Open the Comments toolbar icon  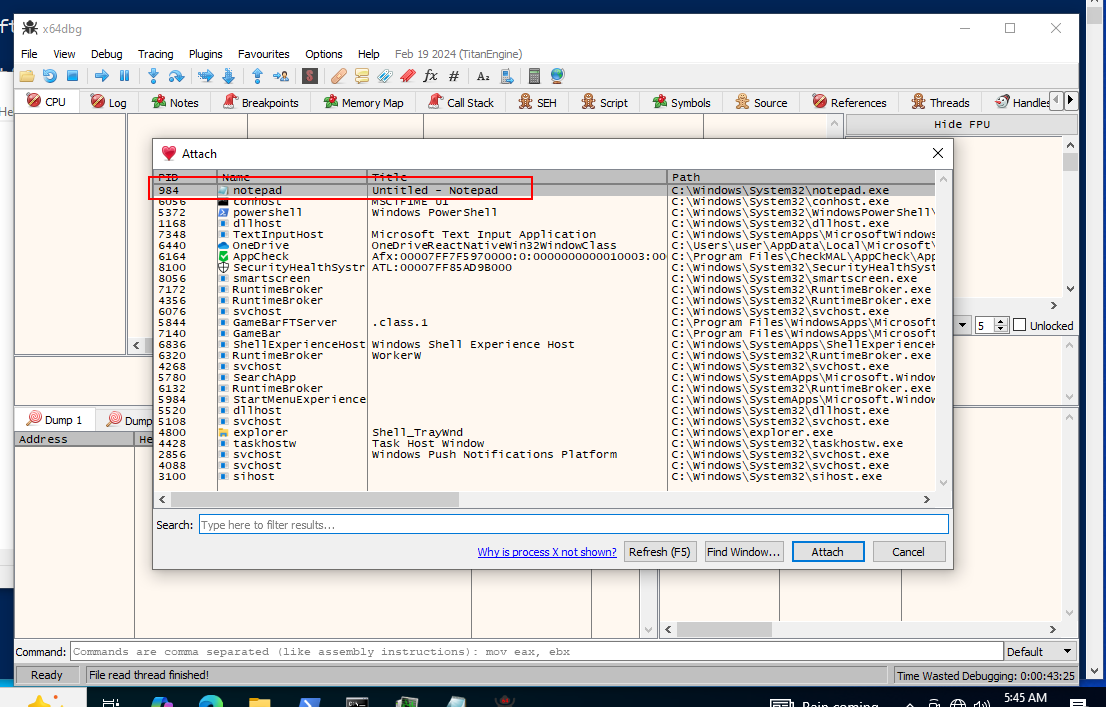pos(362,75)
